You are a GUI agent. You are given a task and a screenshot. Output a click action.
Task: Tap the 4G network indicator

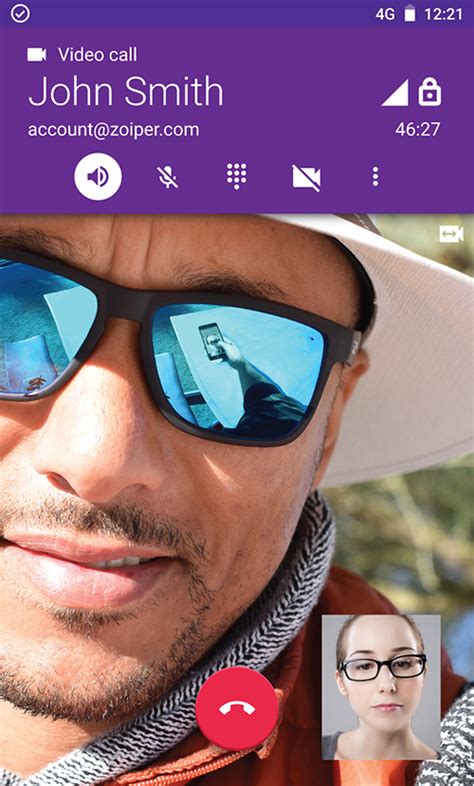coord(385,14)
